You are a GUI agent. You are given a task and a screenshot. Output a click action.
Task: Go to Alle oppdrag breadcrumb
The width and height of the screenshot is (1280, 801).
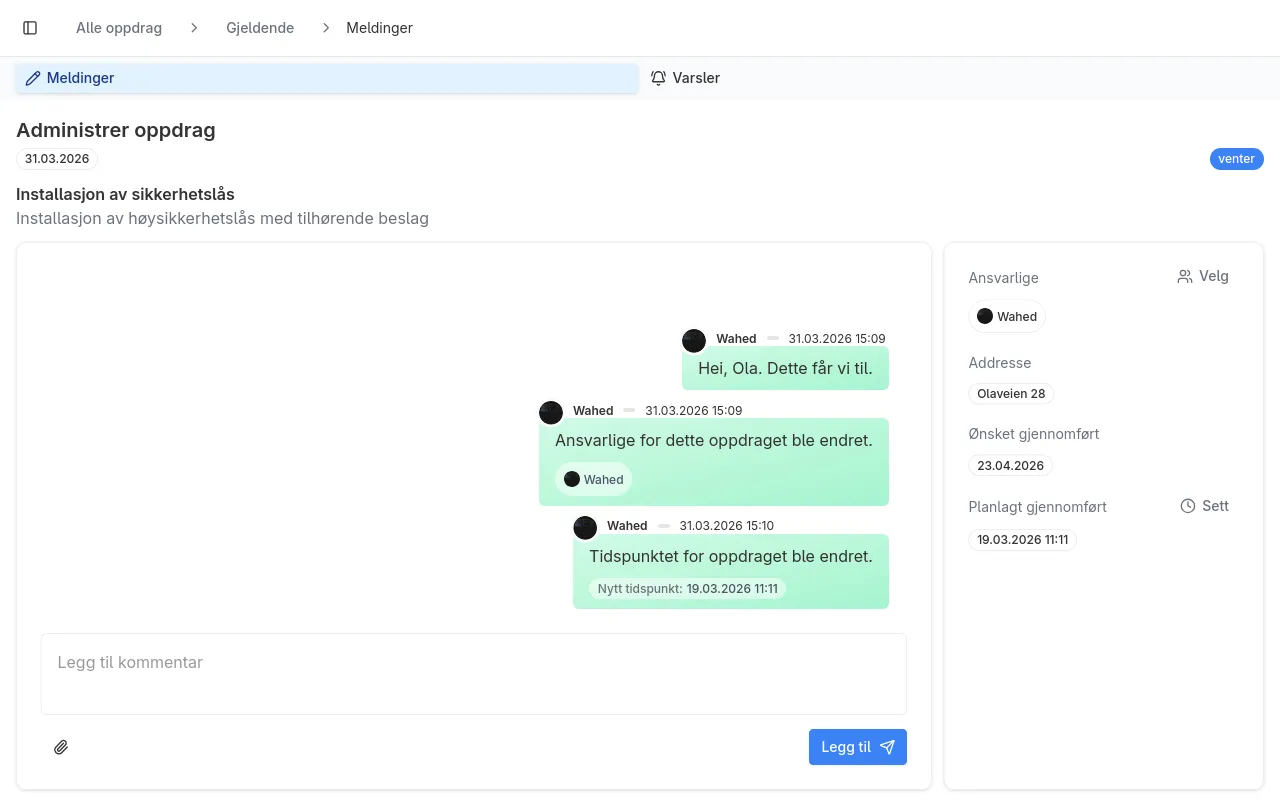pos(119,28)
